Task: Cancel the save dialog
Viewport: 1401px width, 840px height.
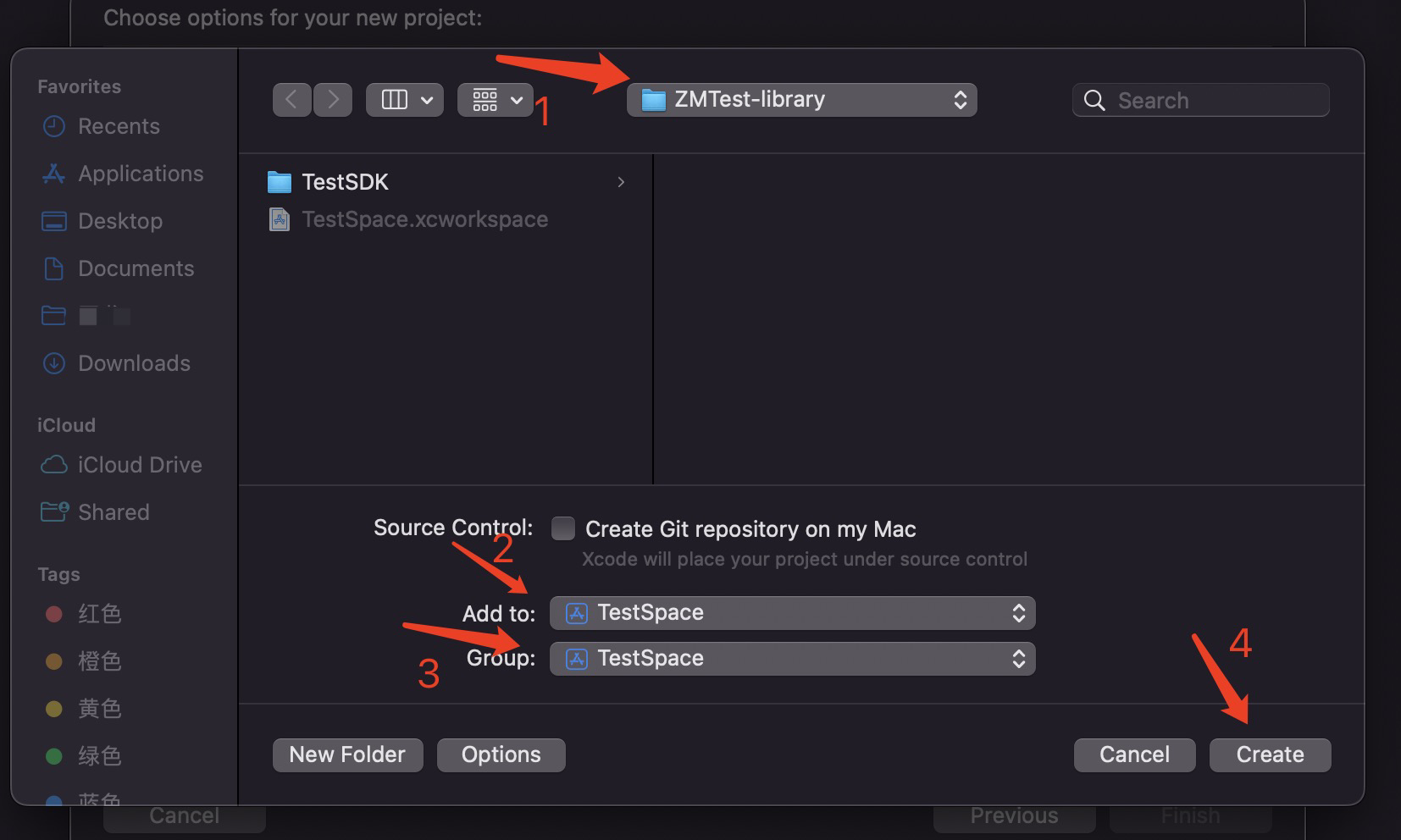Action: (x=1134, y=754)
